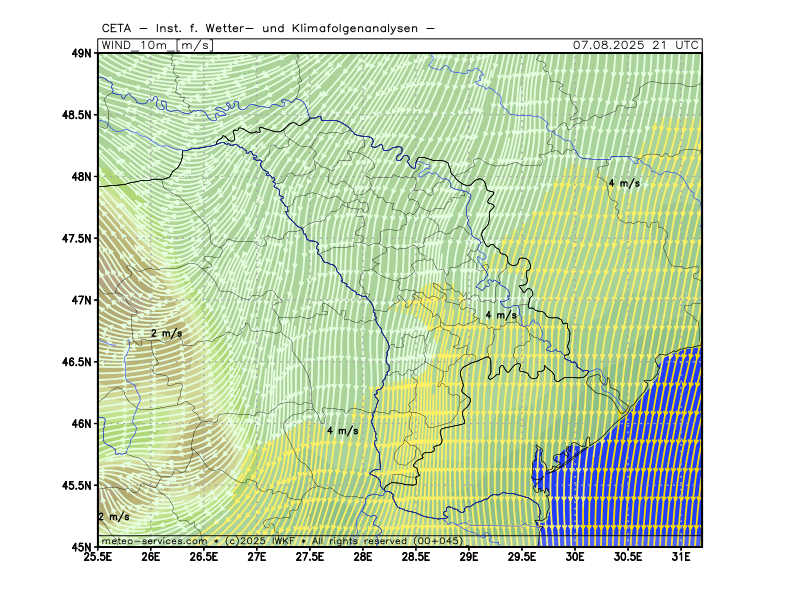
Task: Click the 29.5E longitude axis label
Action: pyautogui.click(x=522, y=556)
